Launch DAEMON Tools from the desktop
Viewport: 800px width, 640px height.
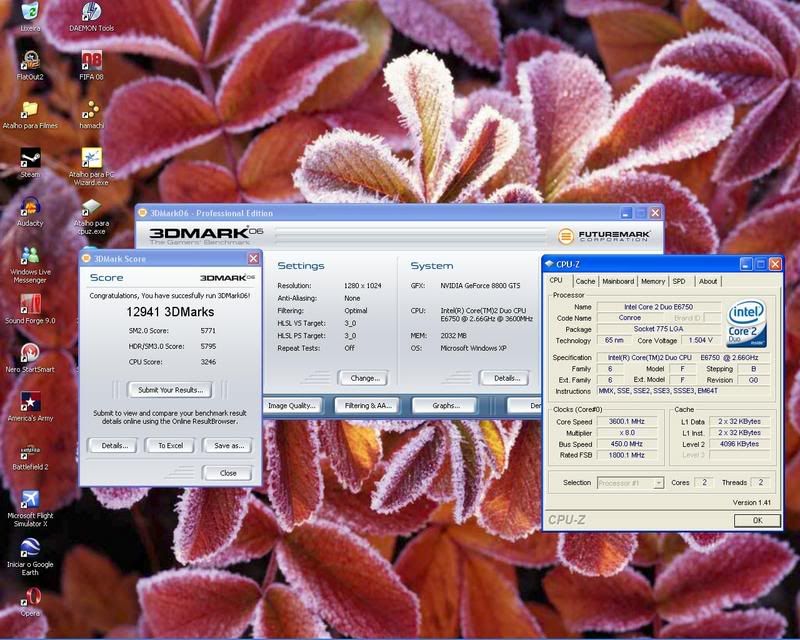pyautogui.click(x=91, y=14)
